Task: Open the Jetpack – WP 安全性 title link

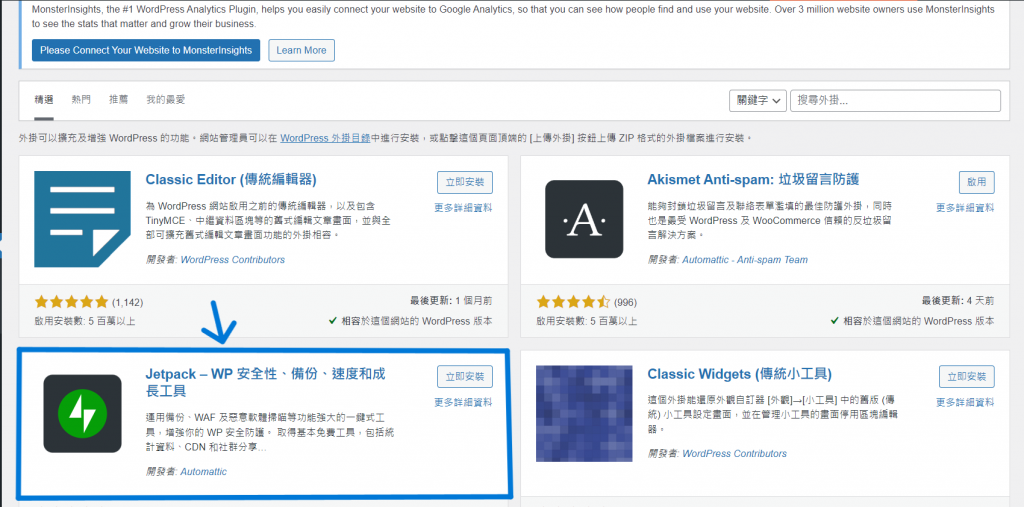Action: coord(265,382)
